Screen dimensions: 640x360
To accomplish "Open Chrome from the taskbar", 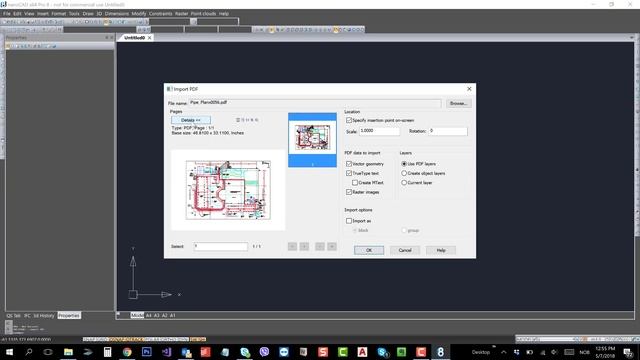I will click(x=127, y=352).
